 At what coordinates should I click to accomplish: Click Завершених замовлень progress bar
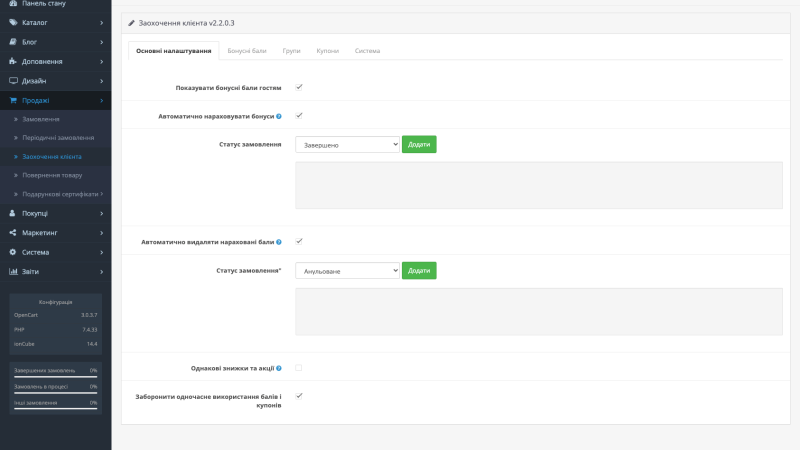(56, 377)
